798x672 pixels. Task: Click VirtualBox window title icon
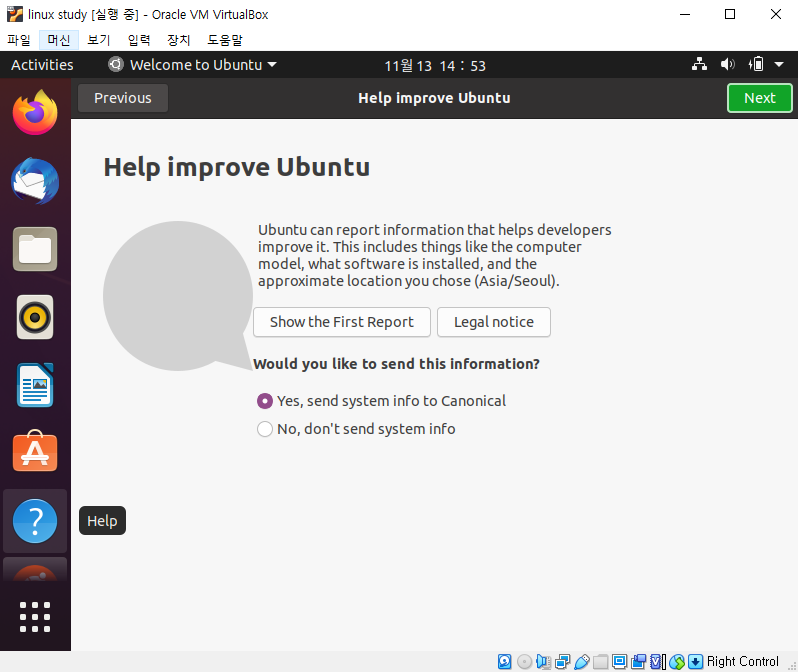[x=15, y=14]
